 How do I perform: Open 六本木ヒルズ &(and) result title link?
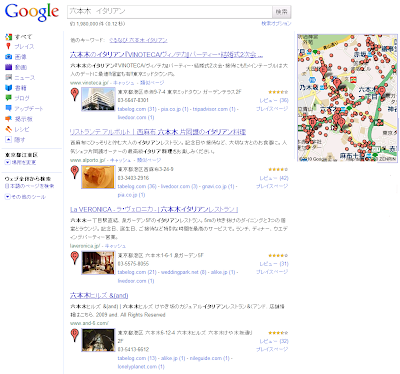[99, 296]
